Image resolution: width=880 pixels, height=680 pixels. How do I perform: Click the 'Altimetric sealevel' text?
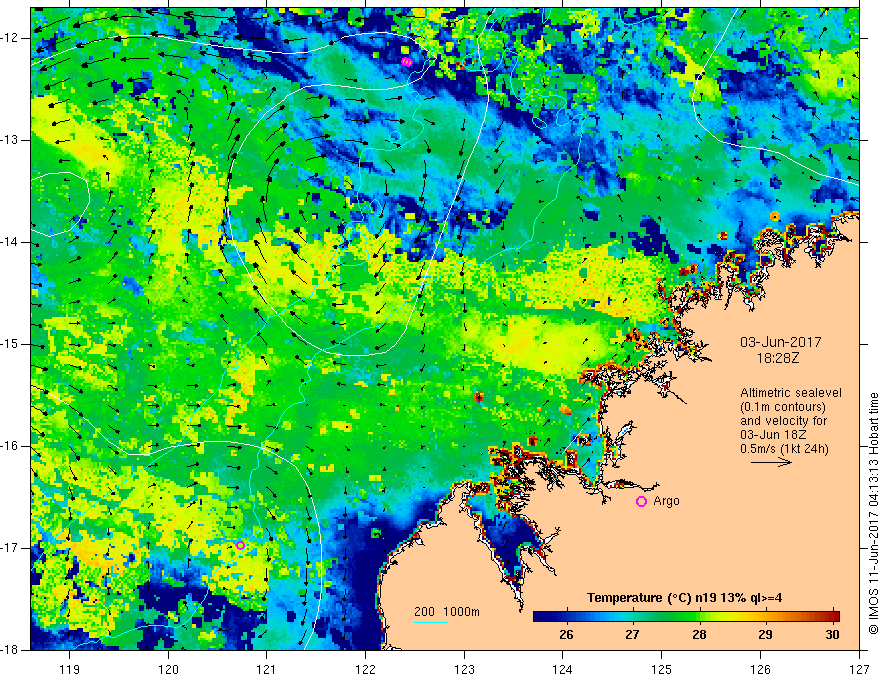[x=791, y=393]
